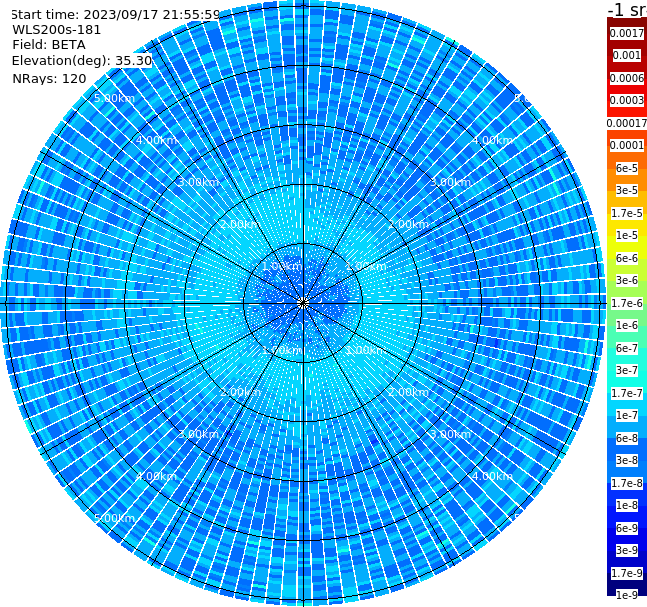Click the Field: BETA label
Viewport: 647px width, 607px height.
tap(49, 45)
